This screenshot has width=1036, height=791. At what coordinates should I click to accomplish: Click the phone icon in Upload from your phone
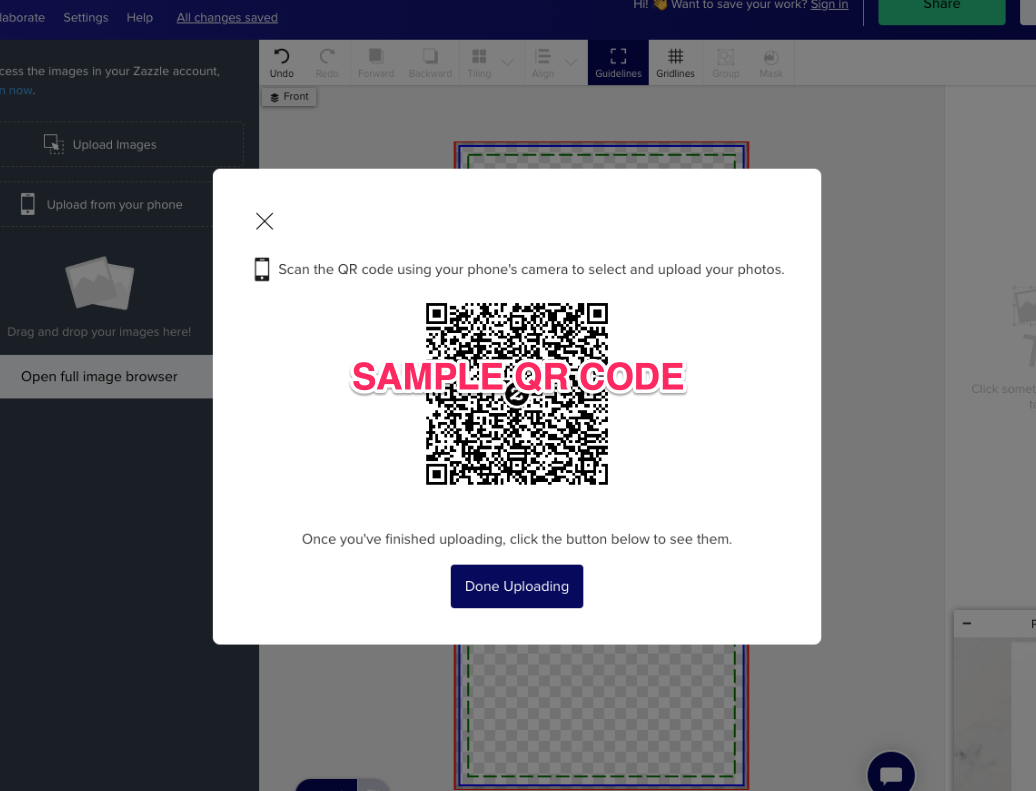pyautogui.click(x=28, y=204)
